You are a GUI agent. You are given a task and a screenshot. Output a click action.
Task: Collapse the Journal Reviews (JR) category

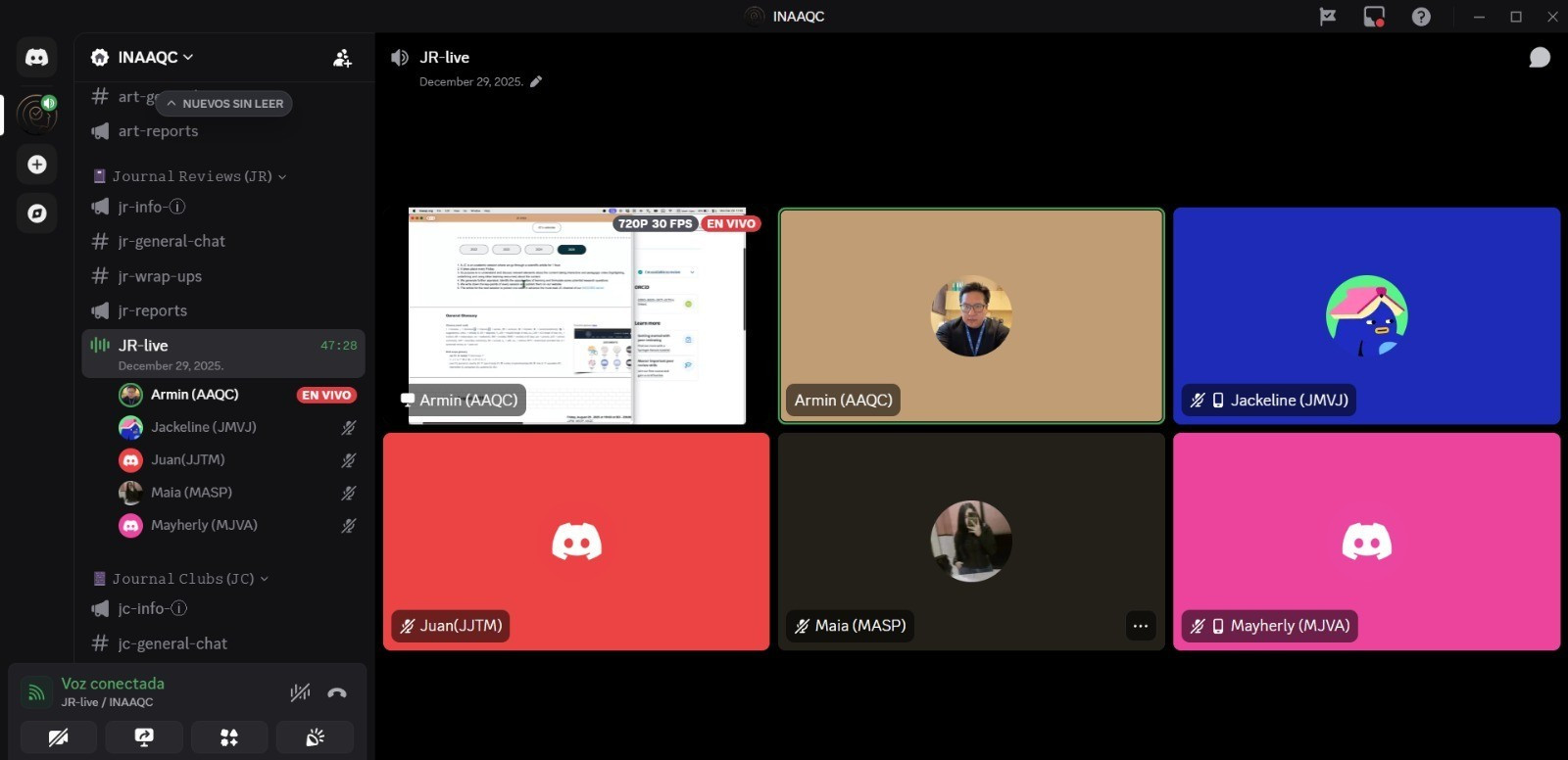click(191, 176)
